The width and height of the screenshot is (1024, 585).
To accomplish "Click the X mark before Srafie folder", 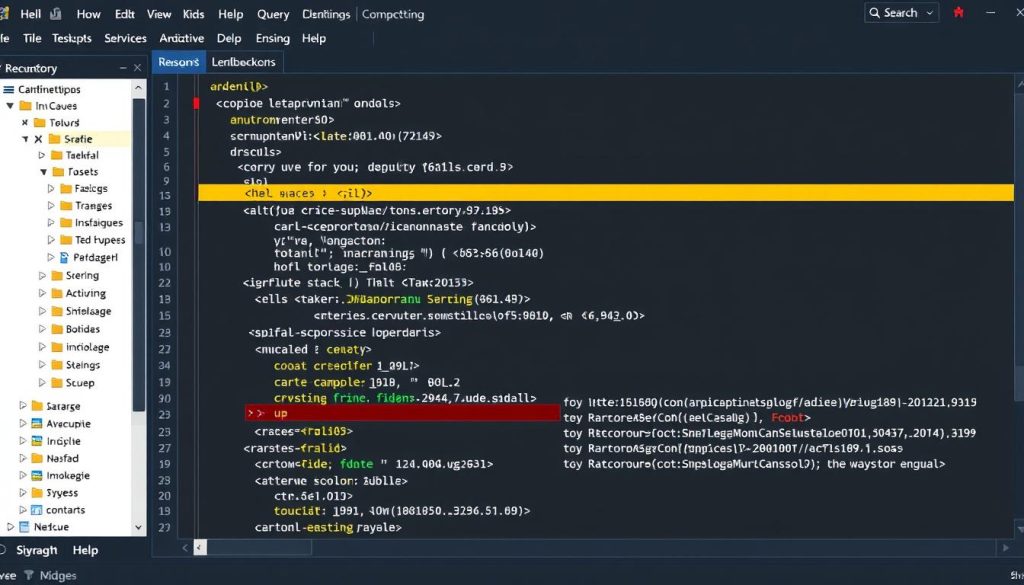I will [38, 139].
